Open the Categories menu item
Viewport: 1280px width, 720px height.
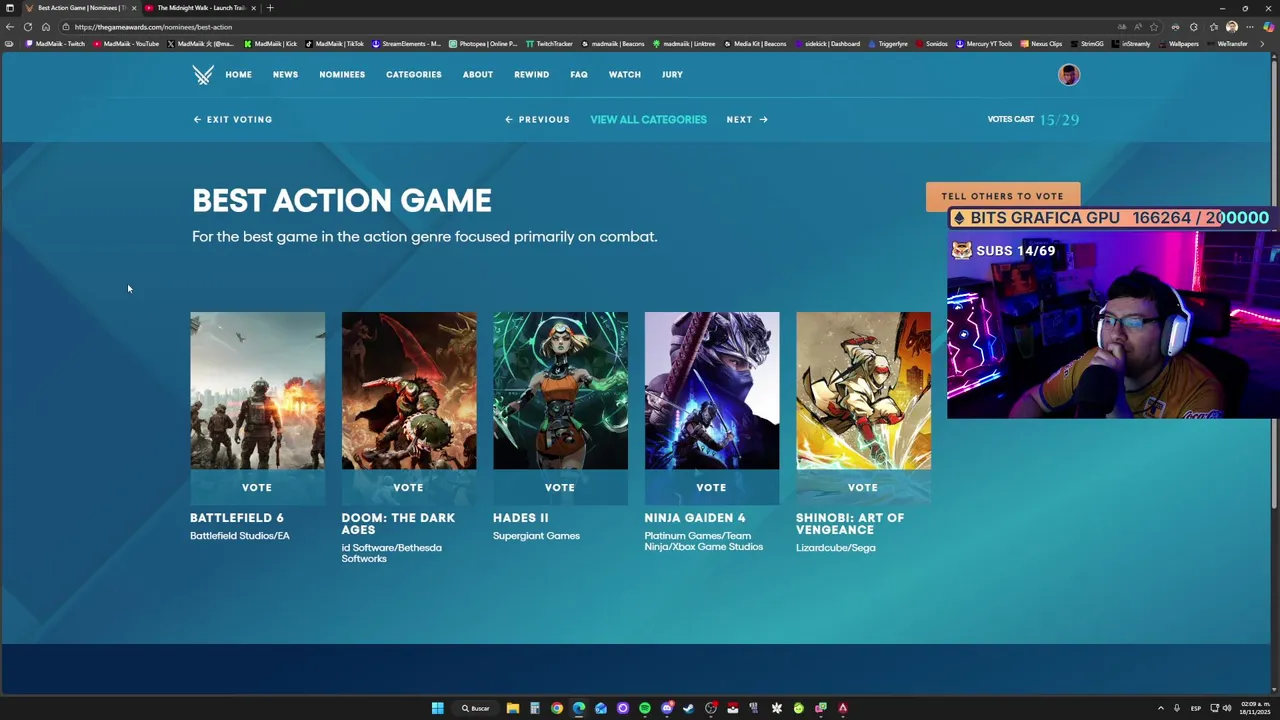[414, 75]
